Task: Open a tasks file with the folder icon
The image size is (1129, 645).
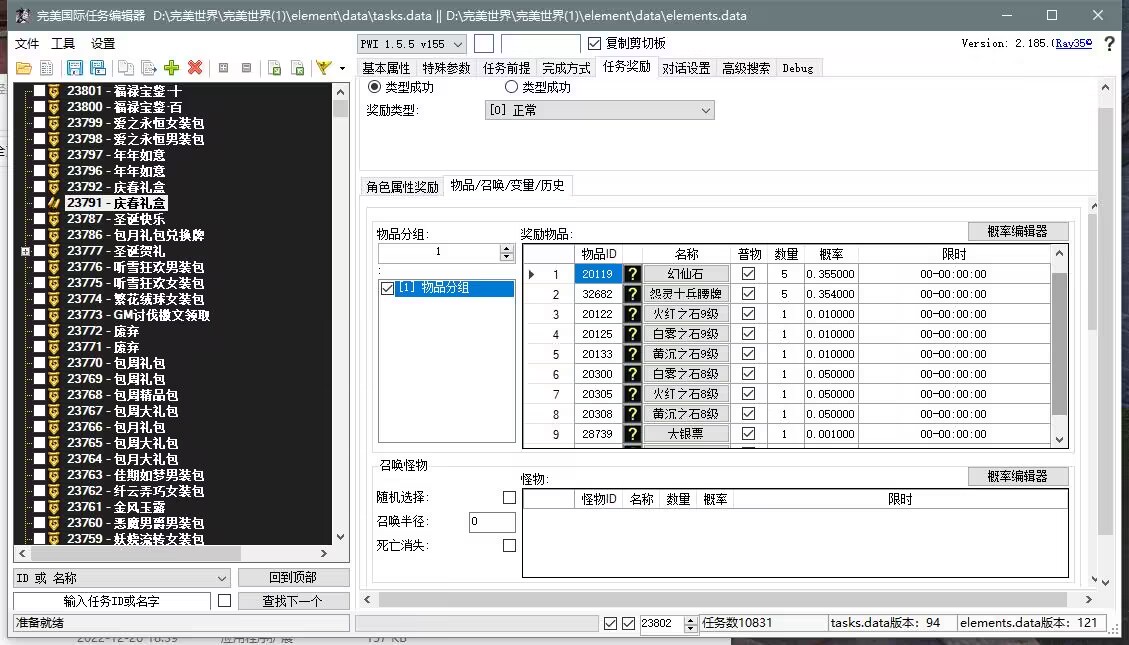Action: (24, 68)
